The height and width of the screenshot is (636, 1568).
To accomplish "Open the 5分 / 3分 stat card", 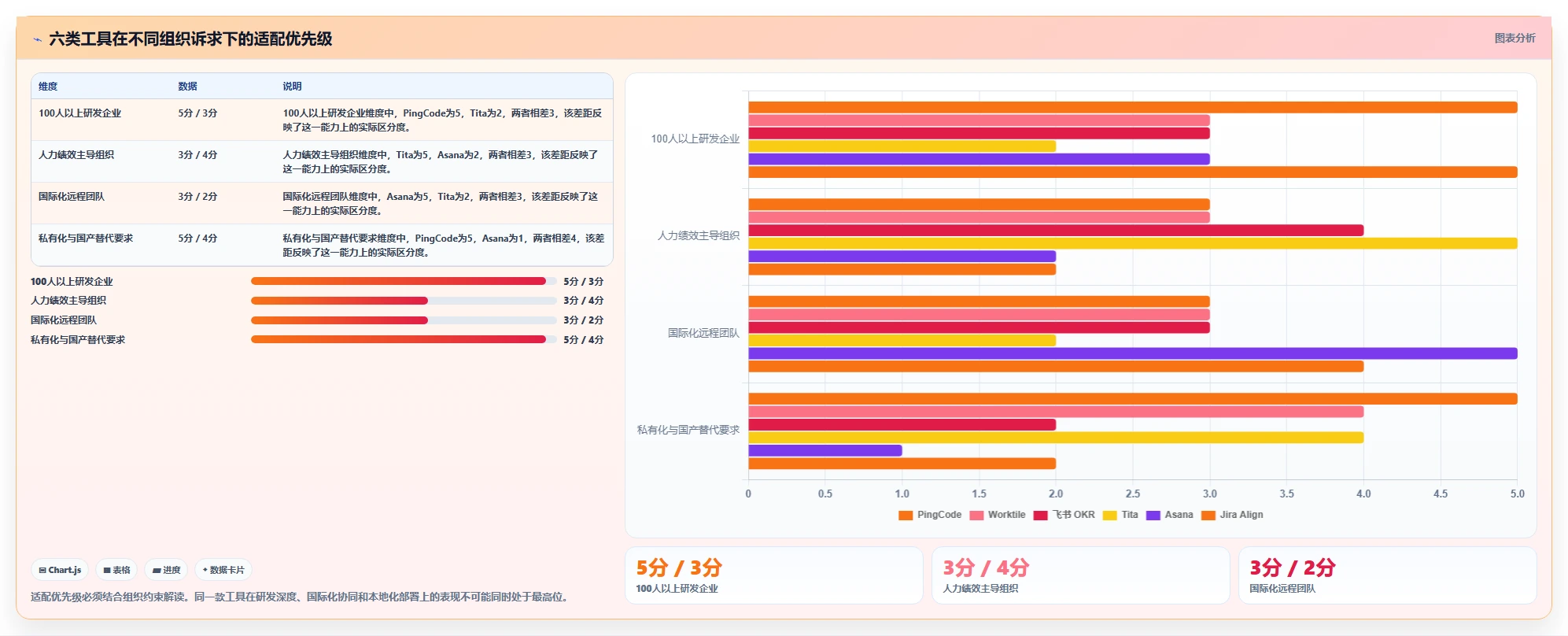I will point(773,575).
